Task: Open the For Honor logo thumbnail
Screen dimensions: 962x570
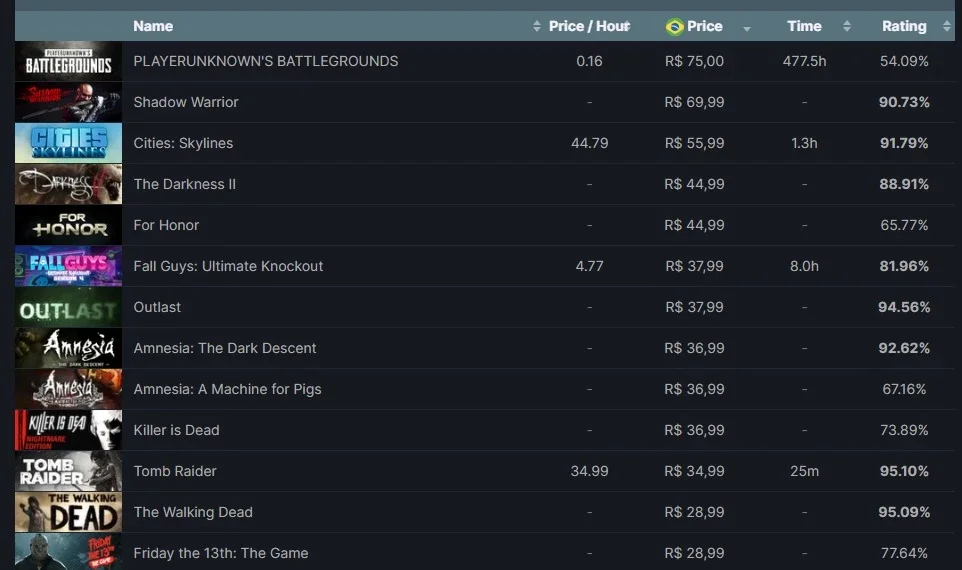Action: pyautogui.click(x=68, y=225)
